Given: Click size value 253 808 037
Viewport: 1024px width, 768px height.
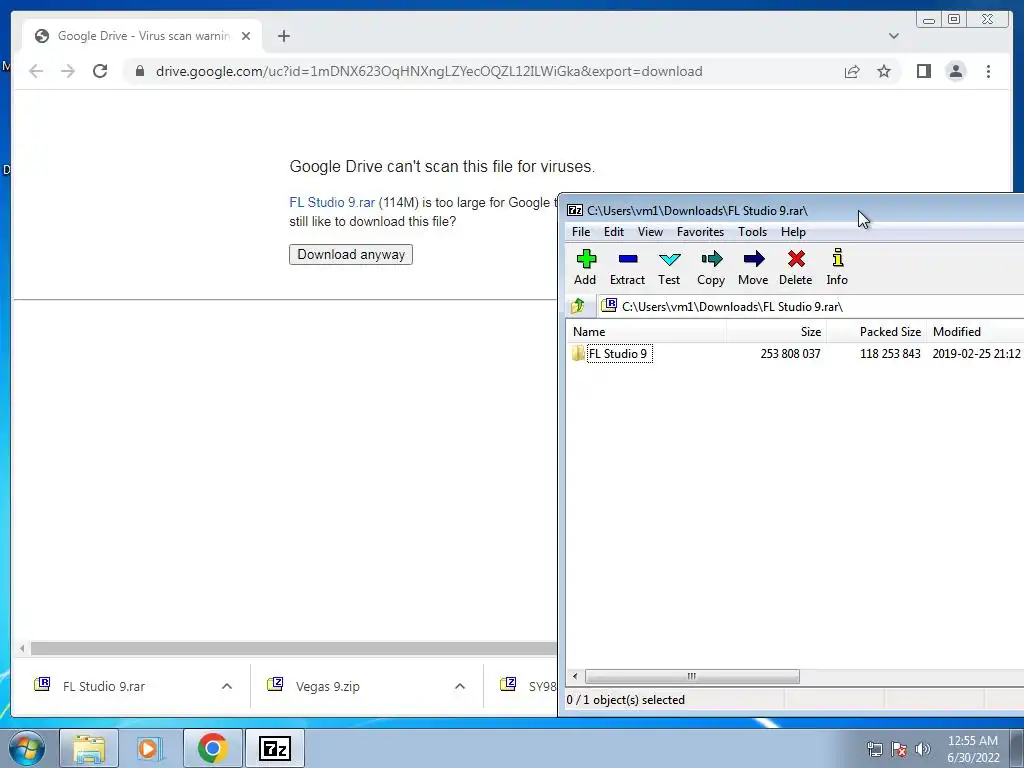Looking at the screenshot, I should click(x=790, y=353).
